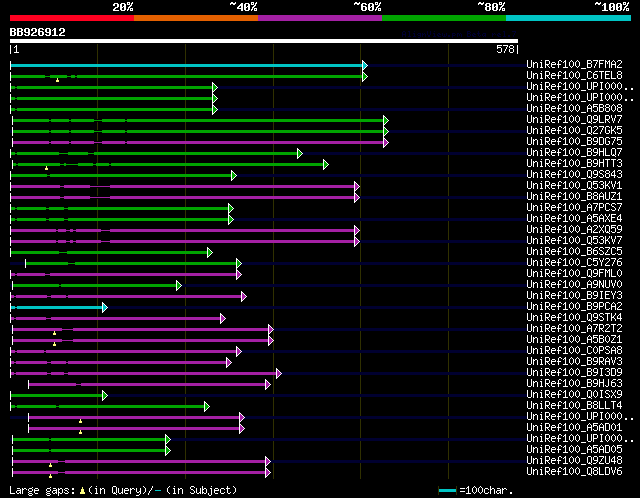Viewport: 640px width, 498px height.
Task: Click the arrowhead at the end of the A5B808 bar
Action: click(x=215, y=109)
